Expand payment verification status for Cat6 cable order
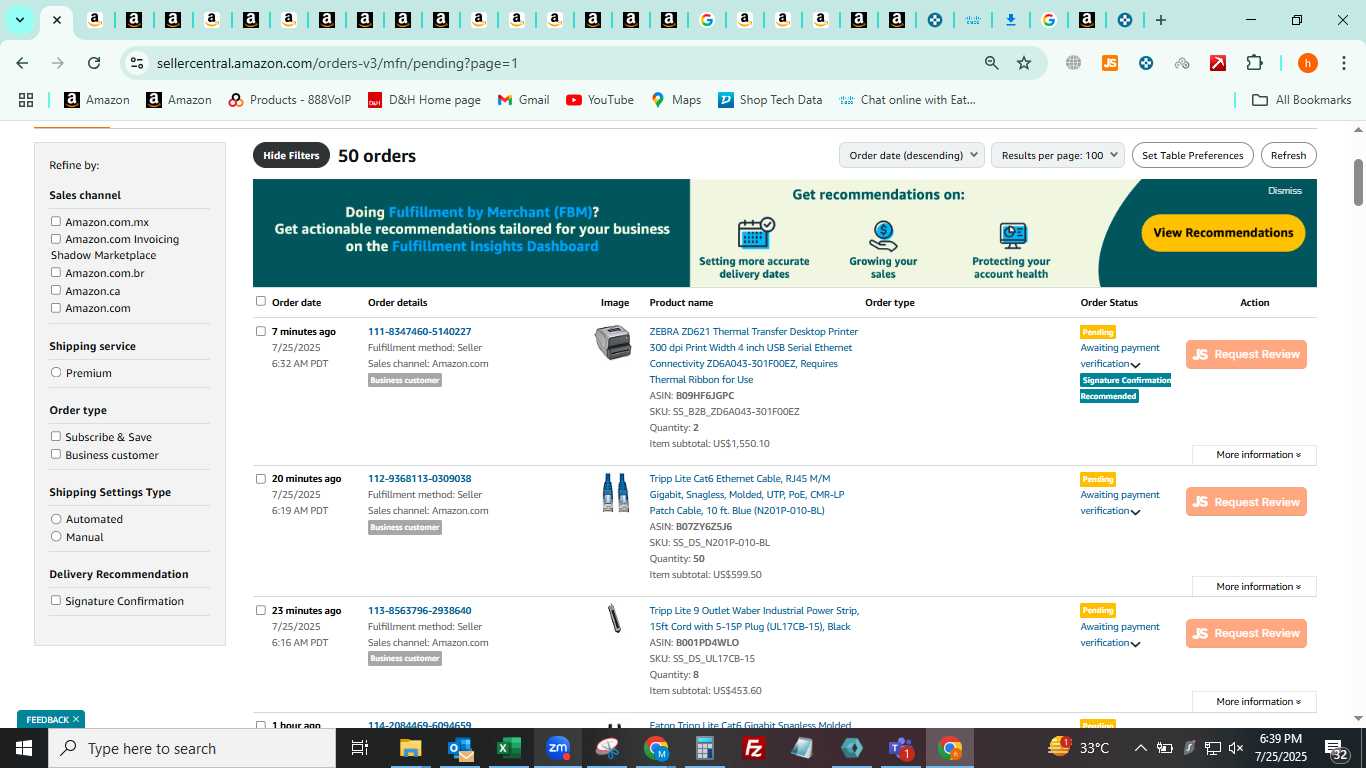This screenshot has height=768, width=1366. tap(1135, 512)
